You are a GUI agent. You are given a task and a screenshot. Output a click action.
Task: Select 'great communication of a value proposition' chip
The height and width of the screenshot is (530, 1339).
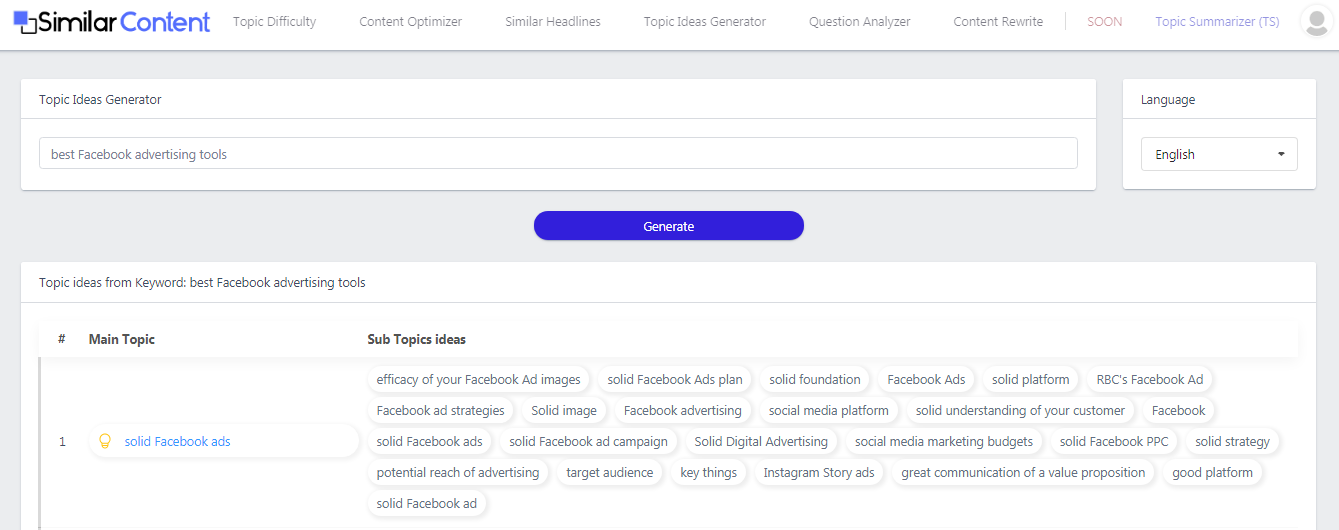coord(1023,472)
